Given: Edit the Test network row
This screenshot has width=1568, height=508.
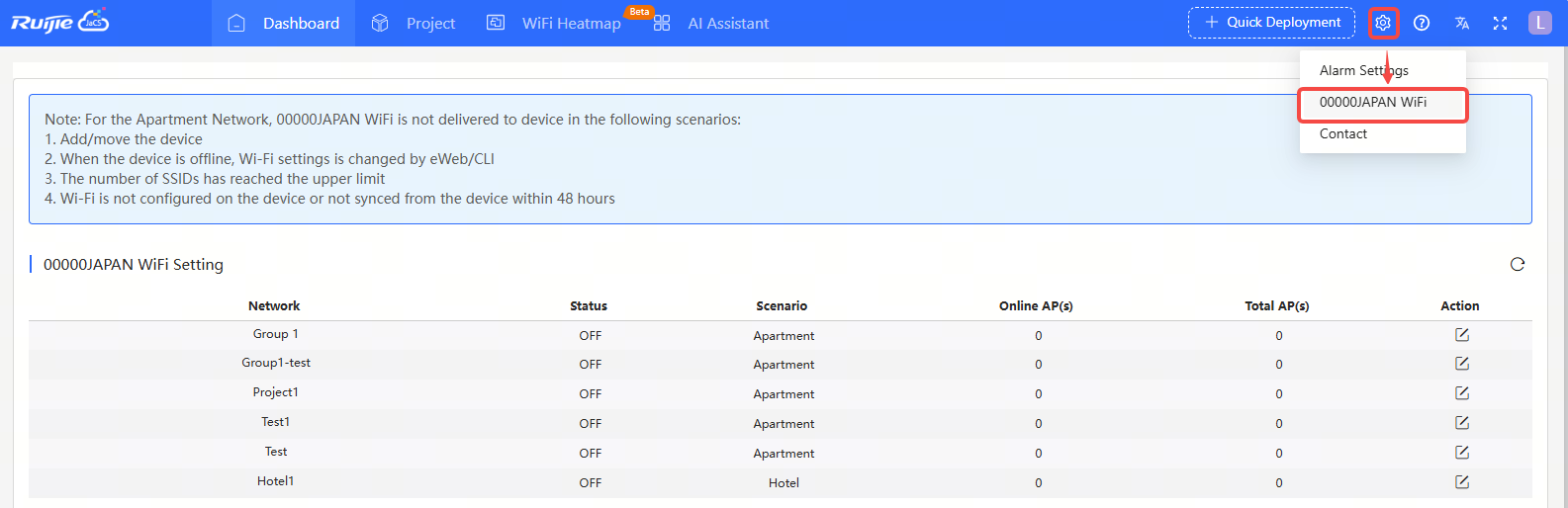Looking at the screenshot, I should tap(1462, 453).
